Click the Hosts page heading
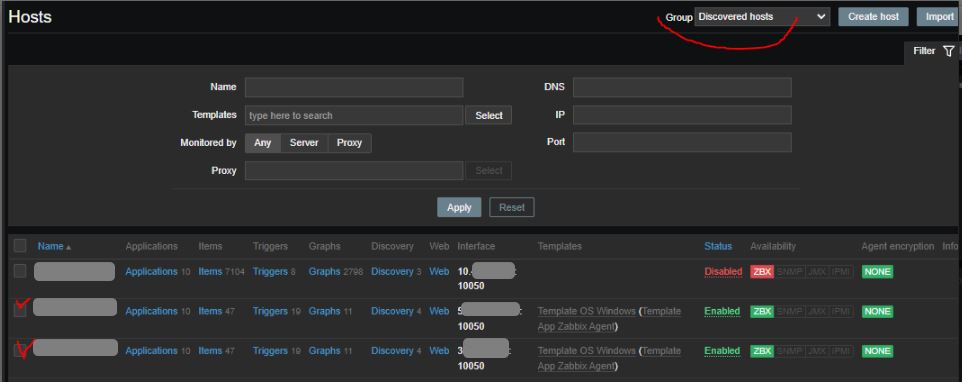Image resolution: width=962 pixels, height=382 pixels. coord(30,17)
